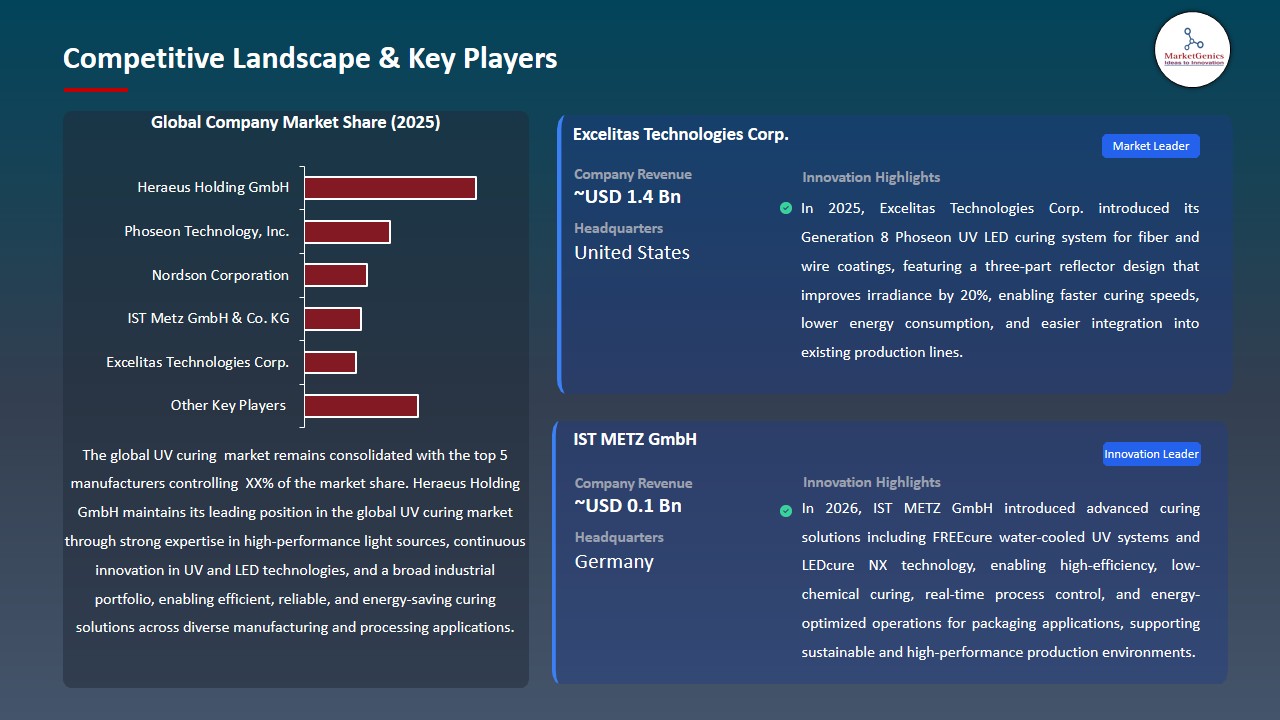Click the "Excelitas Technologies Corp." axis label
The height and width of the screenshot is (720, 1280).
(x=198, y=362)
